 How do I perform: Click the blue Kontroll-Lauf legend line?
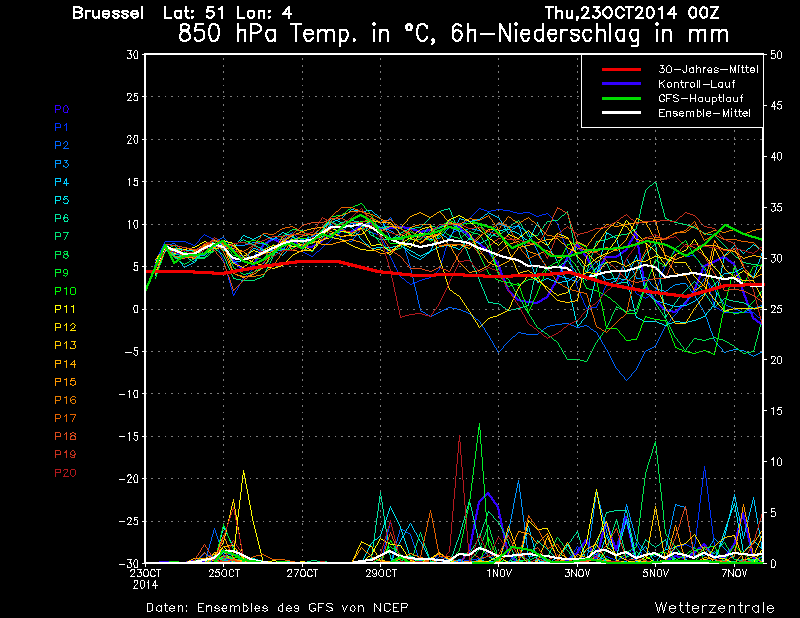pos(620,84)
